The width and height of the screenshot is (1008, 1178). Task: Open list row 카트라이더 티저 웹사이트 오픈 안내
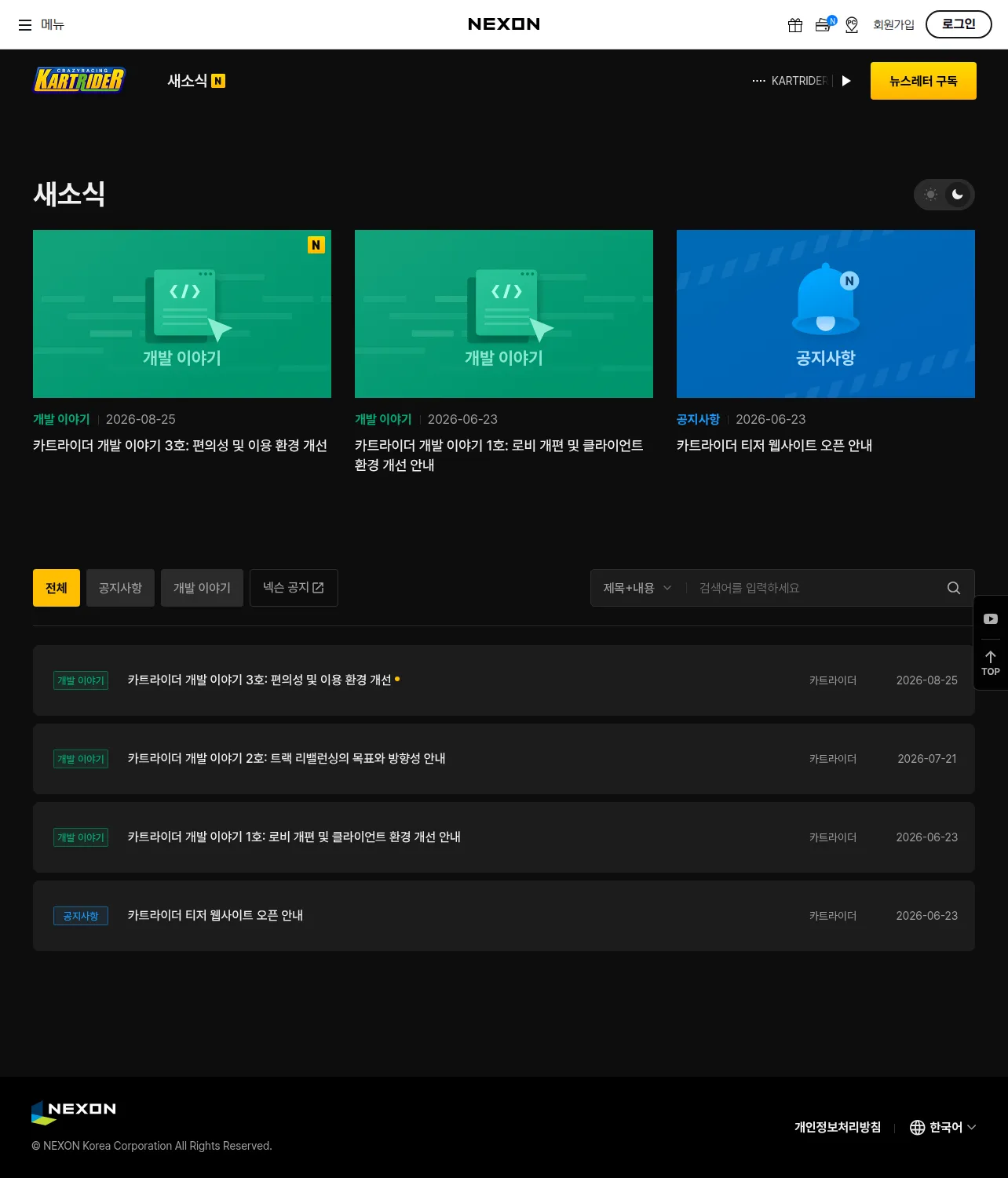click(x=504, y=916)
